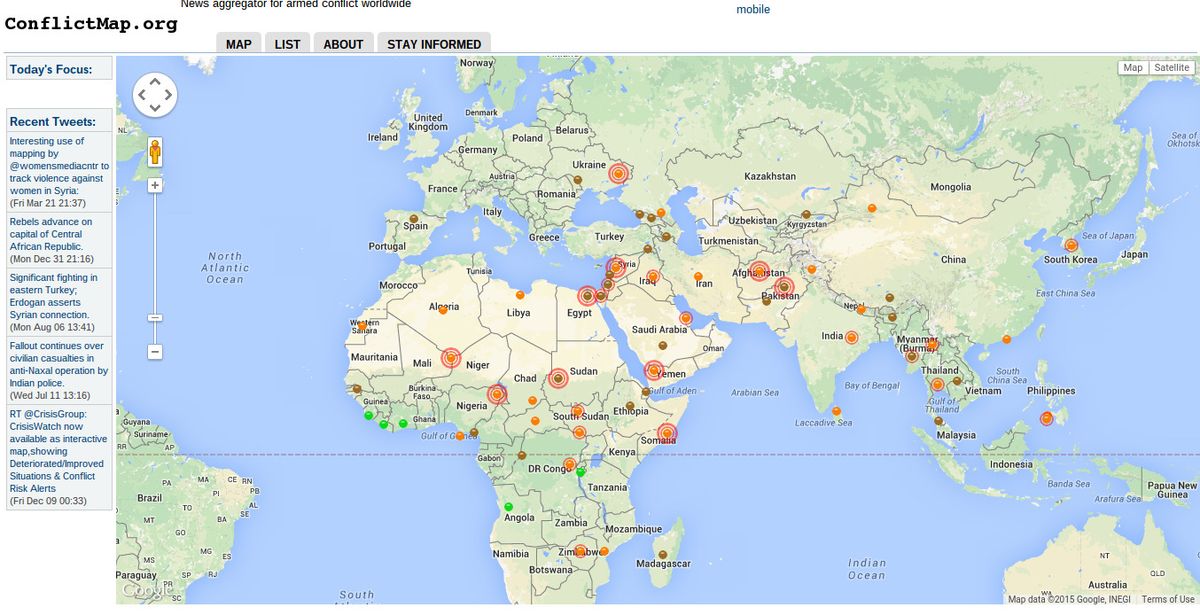Image resolution: width=1200 pixels, height=615 pixels.
Task: Zoom in using the plus icon
Action: (x=155, y=185)
